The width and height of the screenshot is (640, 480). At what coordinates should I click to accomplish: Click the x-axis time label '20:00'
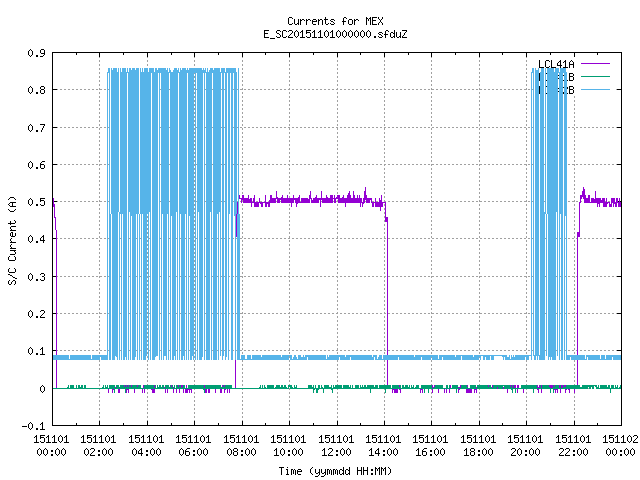[x=525, y=452]
